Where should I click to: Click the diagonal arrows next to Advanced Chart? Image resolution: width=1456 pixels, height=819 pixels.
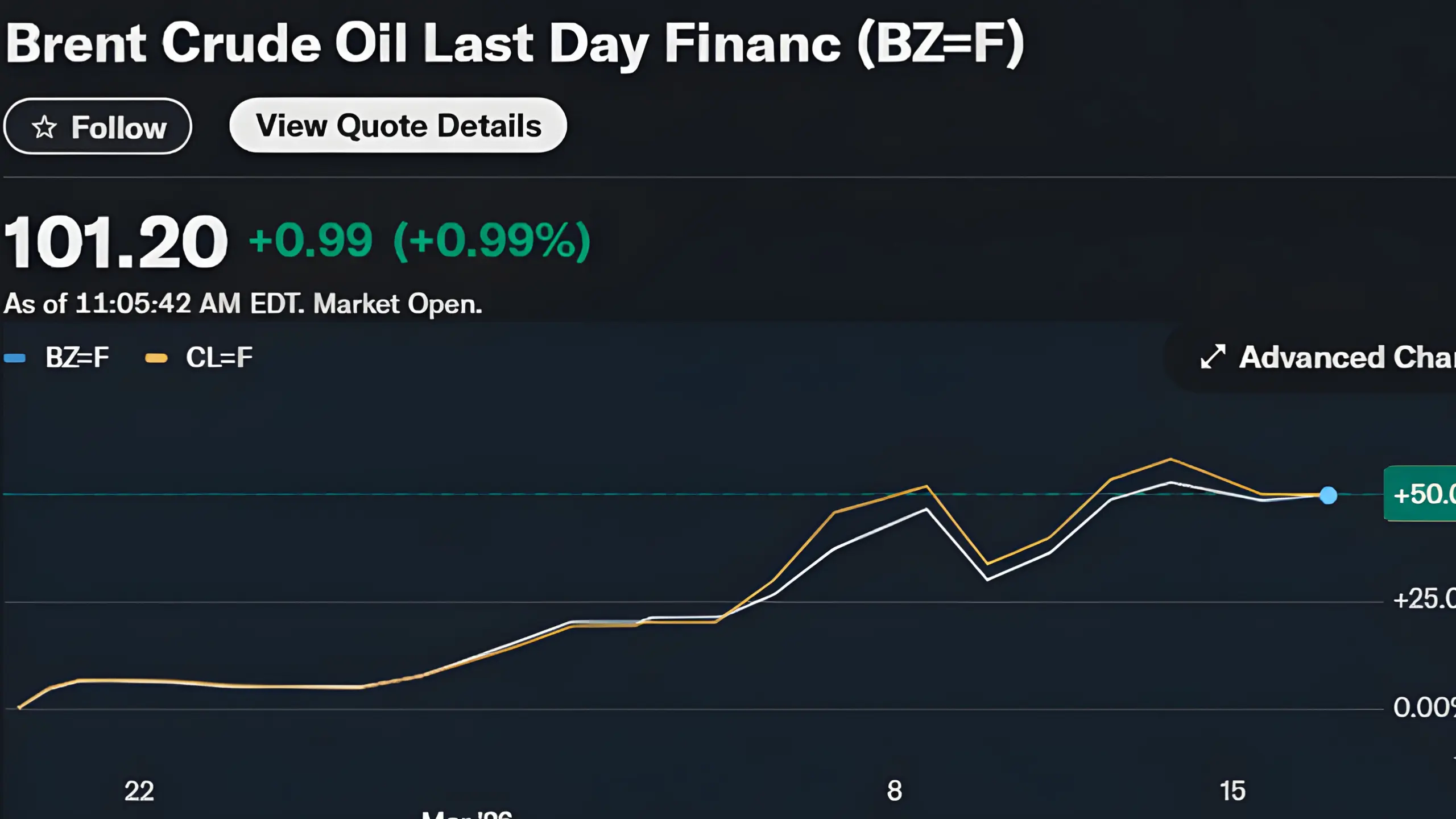[1214, 357]
